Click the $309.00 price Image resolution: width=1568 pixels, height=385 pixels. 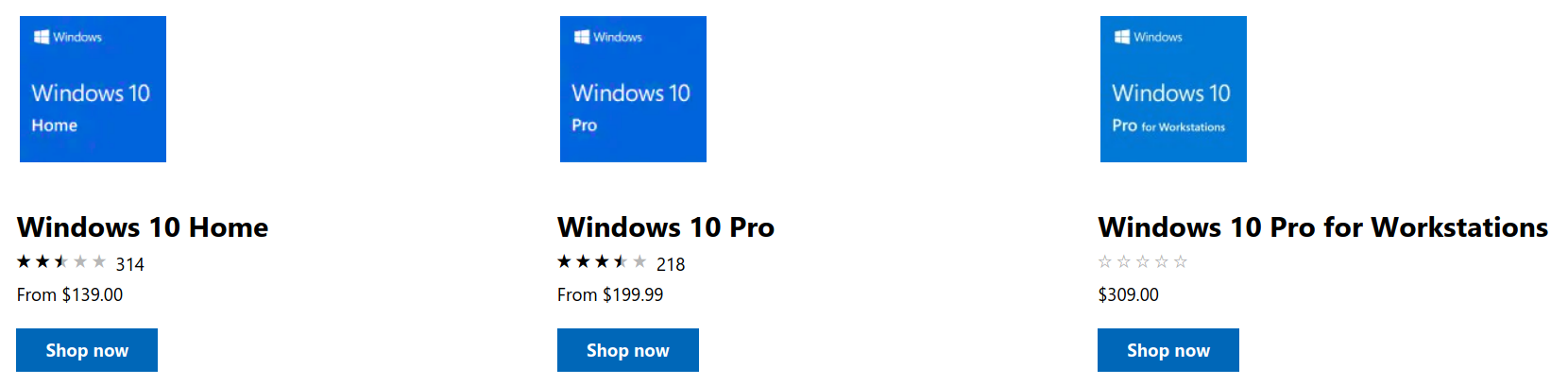(x=1128, y=294)
